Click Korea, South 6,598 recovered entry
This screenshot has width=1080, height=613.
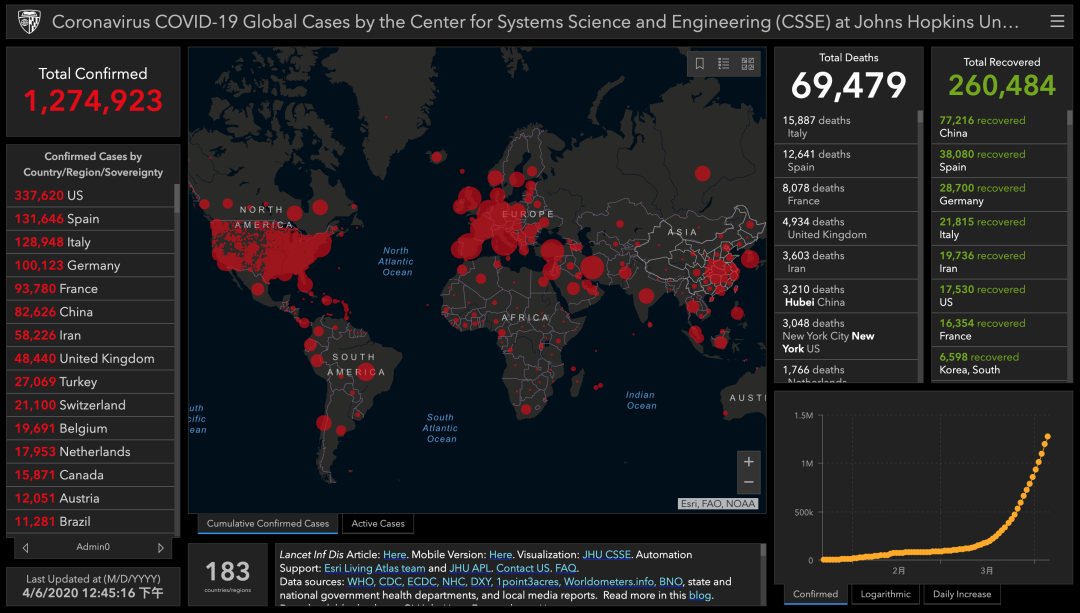[x=999, y=363]
